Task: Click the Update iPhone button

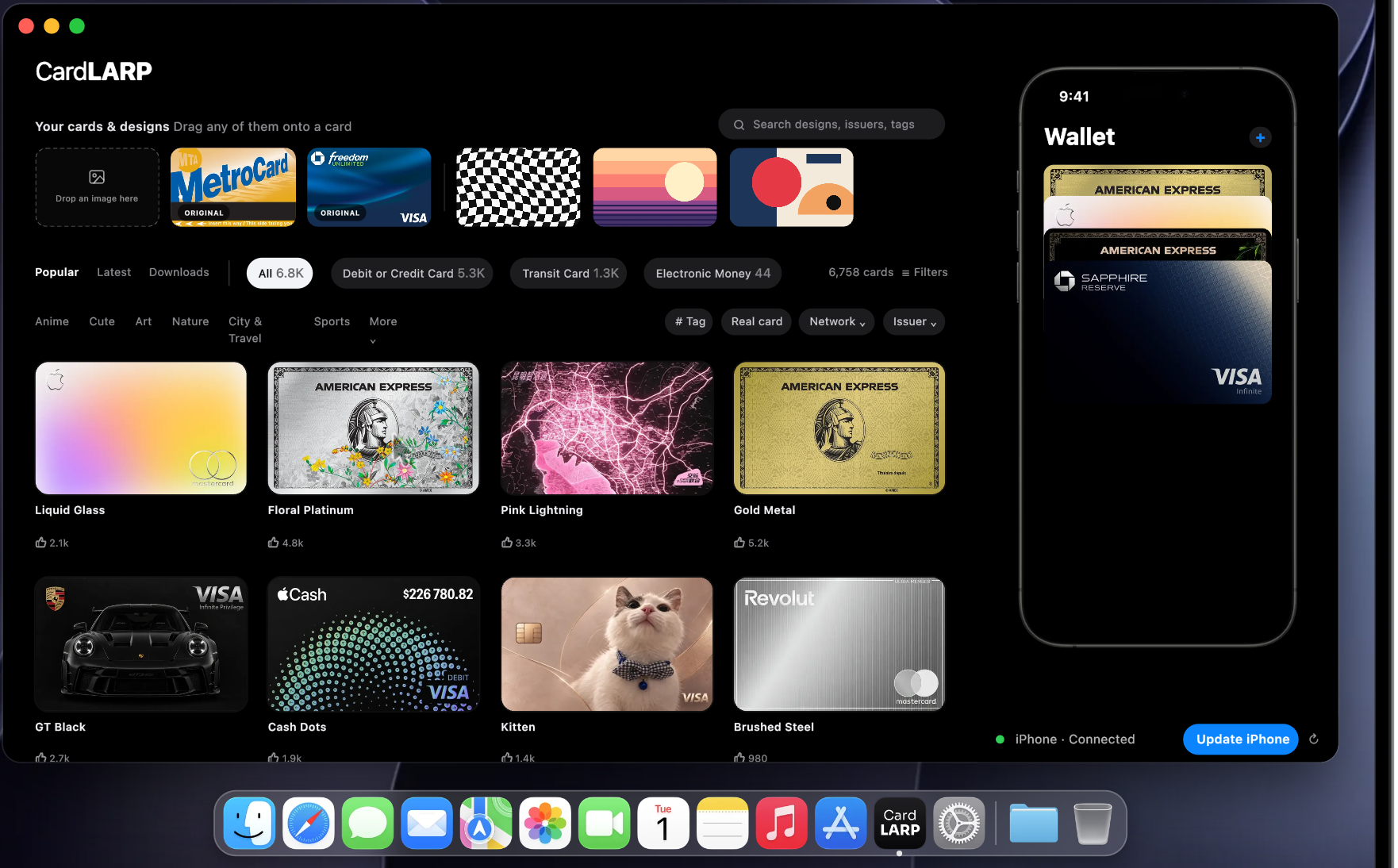Action: point(1241,739)
